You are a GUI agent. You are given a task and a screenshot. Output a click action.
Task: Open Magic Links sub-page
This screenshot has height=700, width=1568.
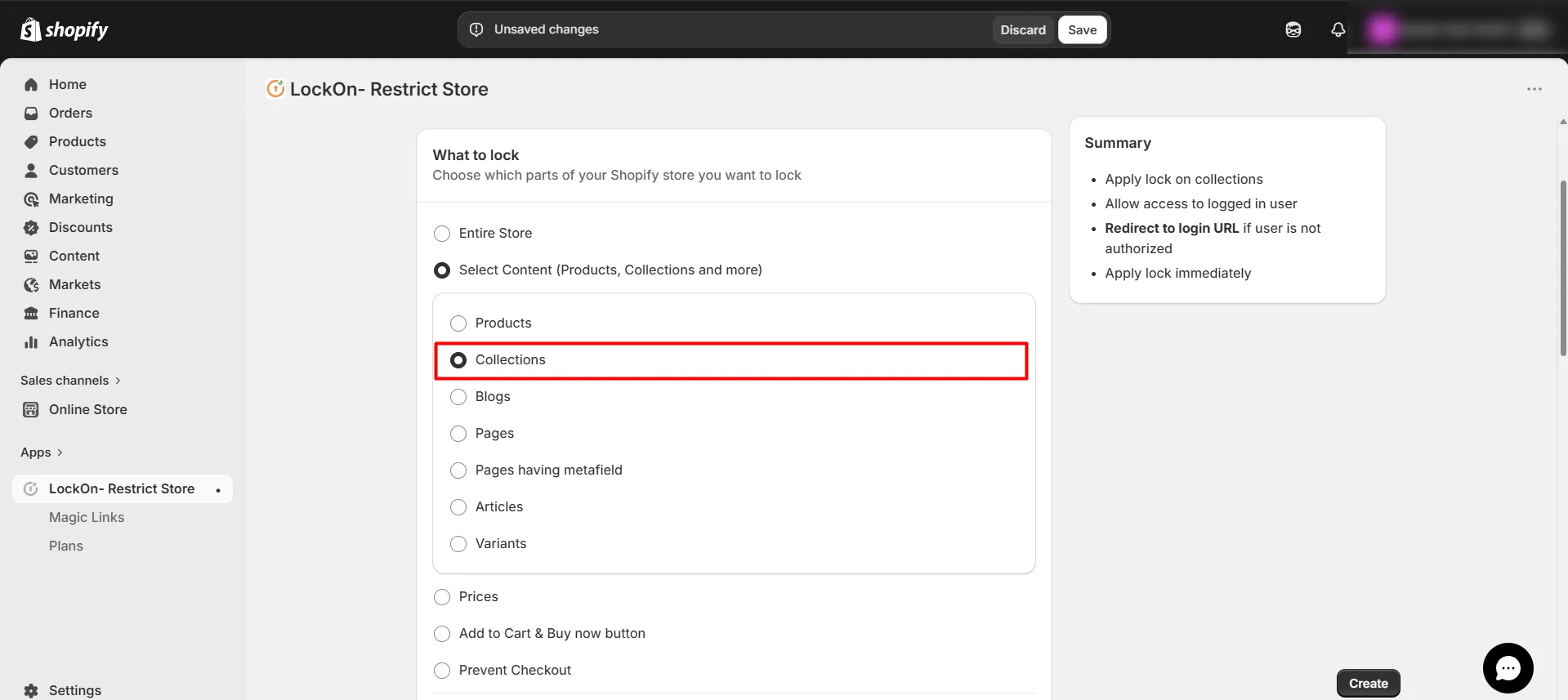tap(87, 517)
